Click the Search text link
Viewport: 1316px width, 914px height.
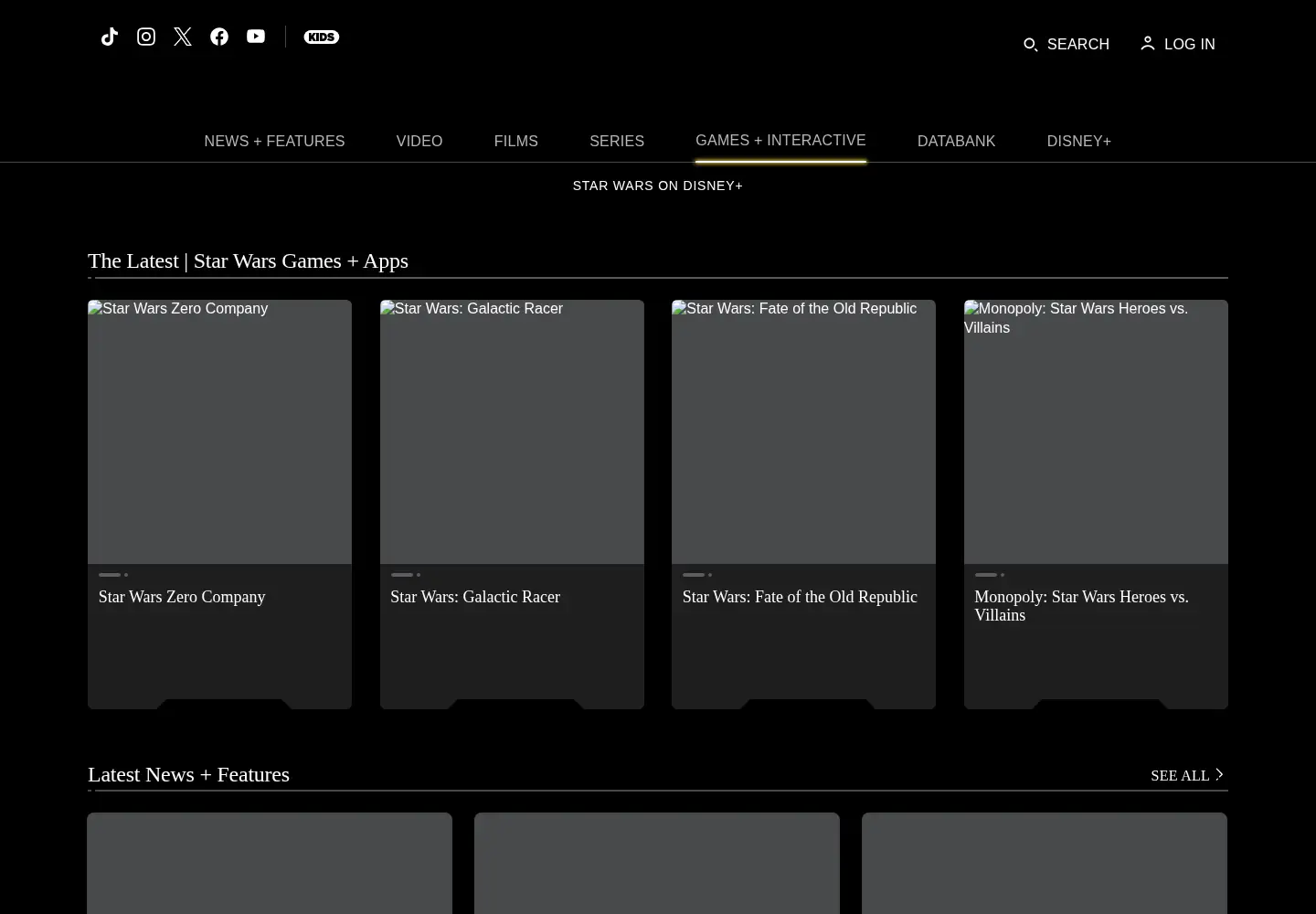[1078, 44]
